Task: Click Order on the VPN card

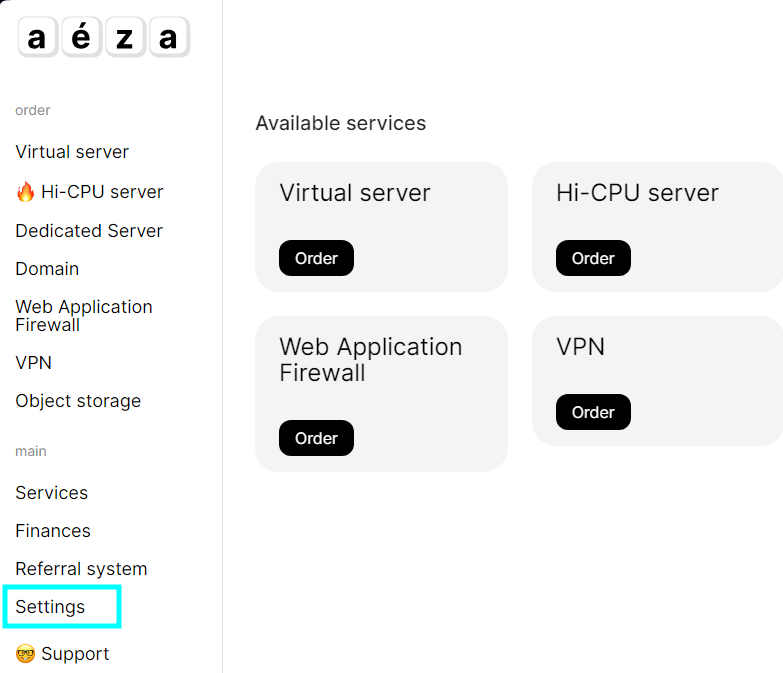Action: (593, 412)
